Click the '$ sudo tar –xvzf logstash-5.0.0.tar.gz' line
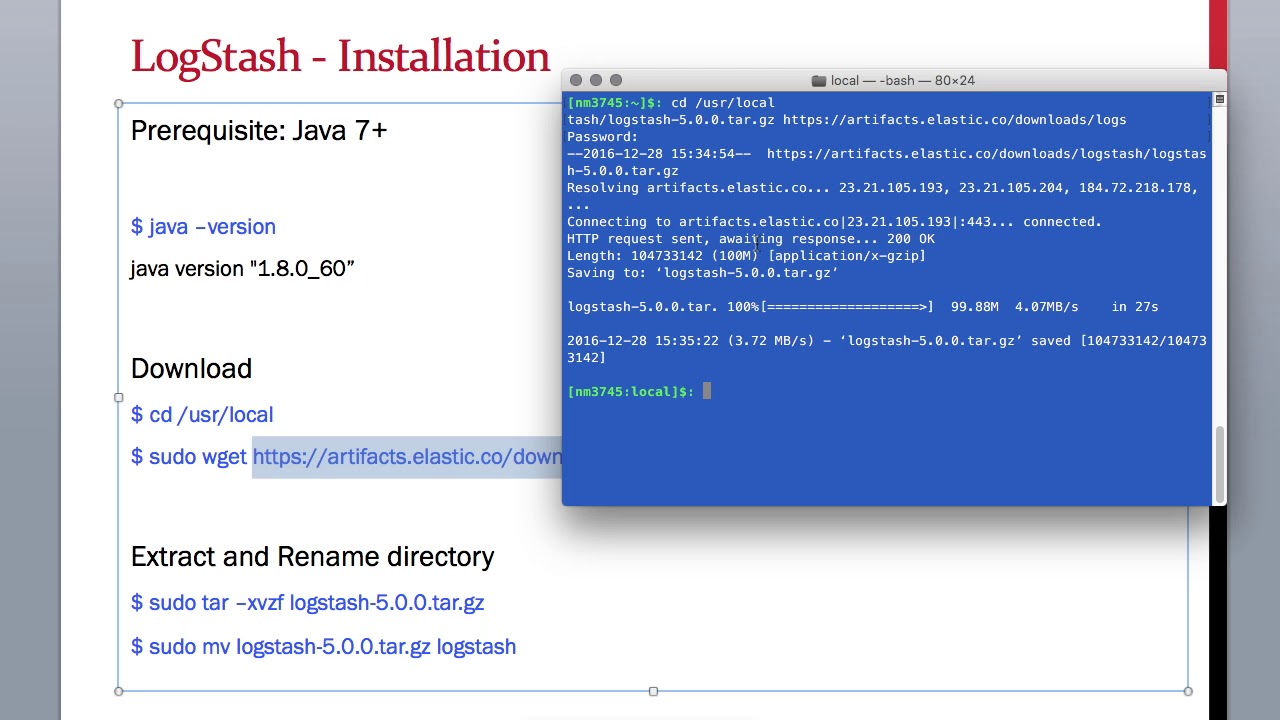 (x=307, y=603)
